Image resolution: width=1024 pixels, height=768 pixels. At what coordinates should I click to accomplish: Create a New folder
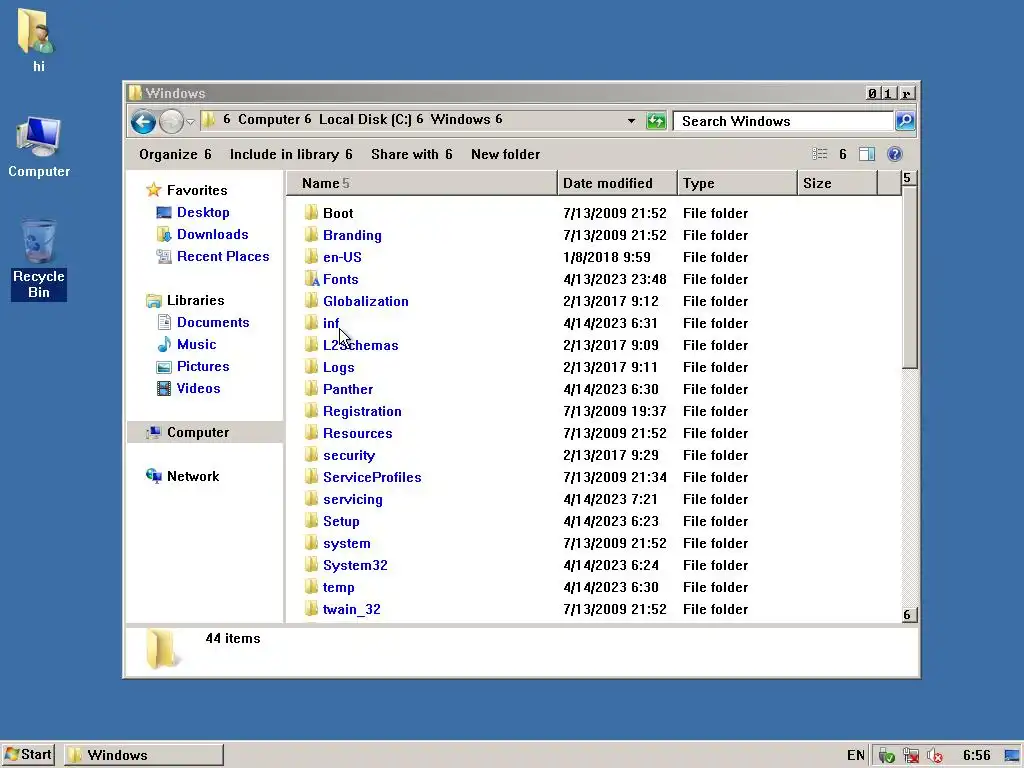click(505, 154)
